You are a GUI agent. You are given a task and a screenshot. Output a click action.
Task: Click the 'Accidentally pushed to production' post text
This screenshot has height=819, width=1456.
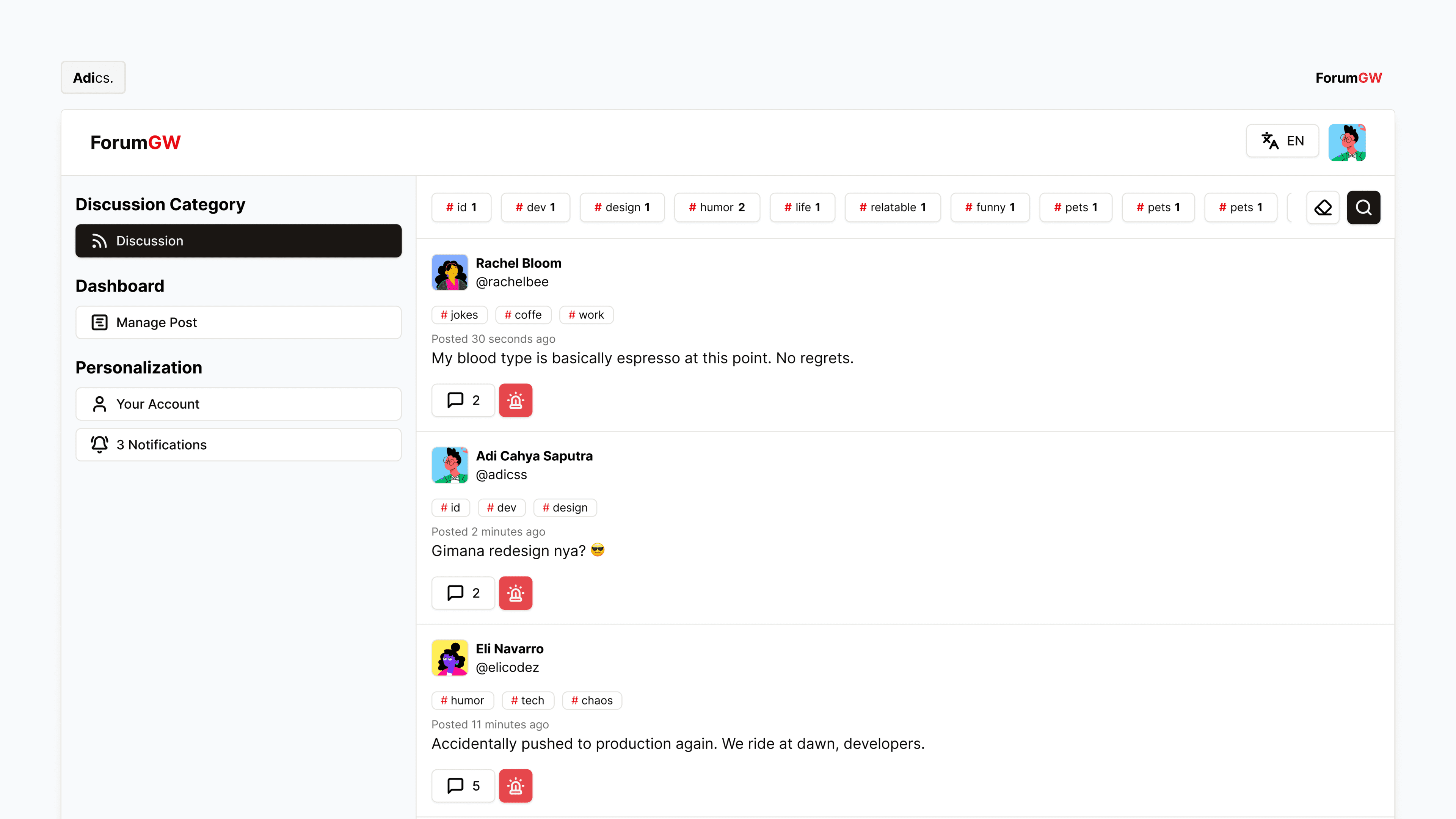point(678,744)
